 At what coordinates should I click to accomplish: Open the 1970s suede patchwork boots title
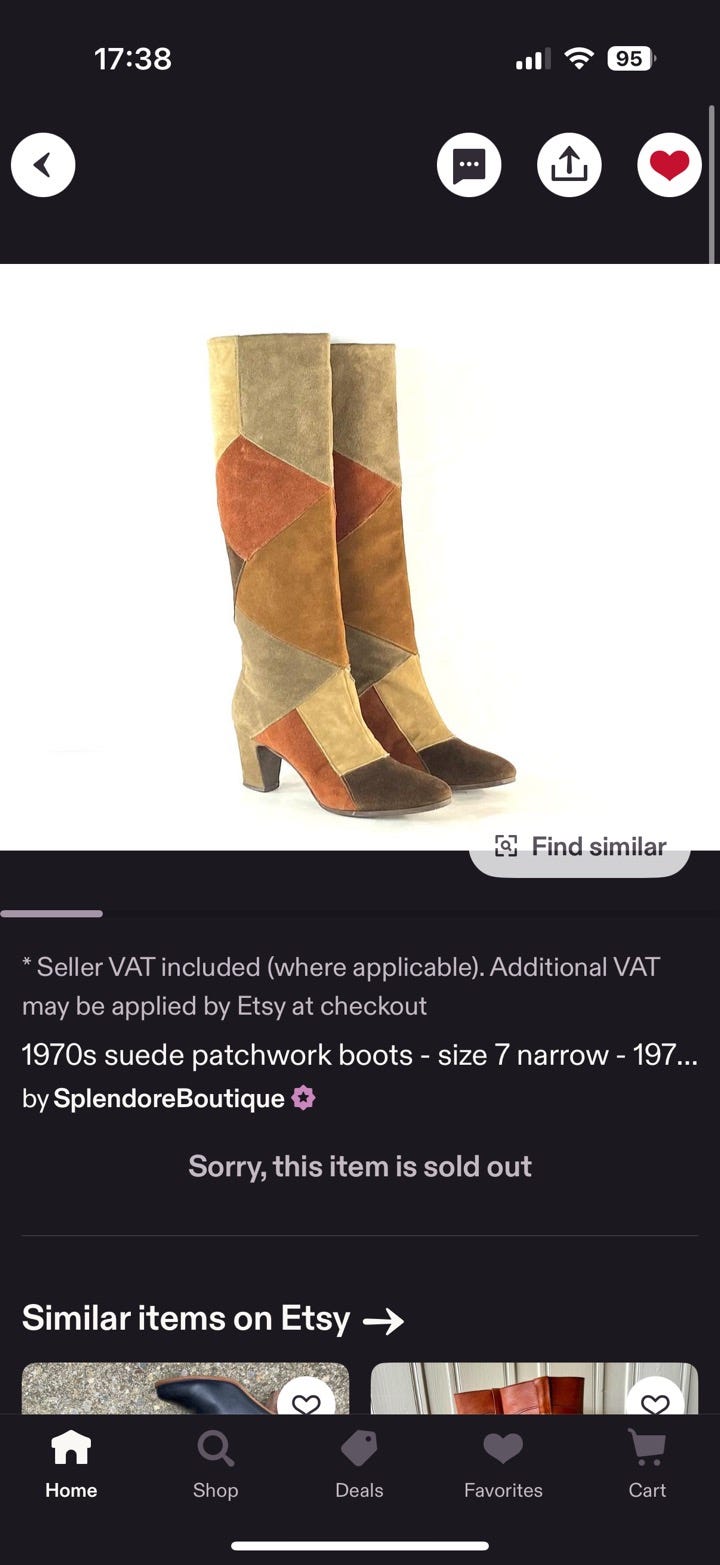click(x=360, y=1055)
